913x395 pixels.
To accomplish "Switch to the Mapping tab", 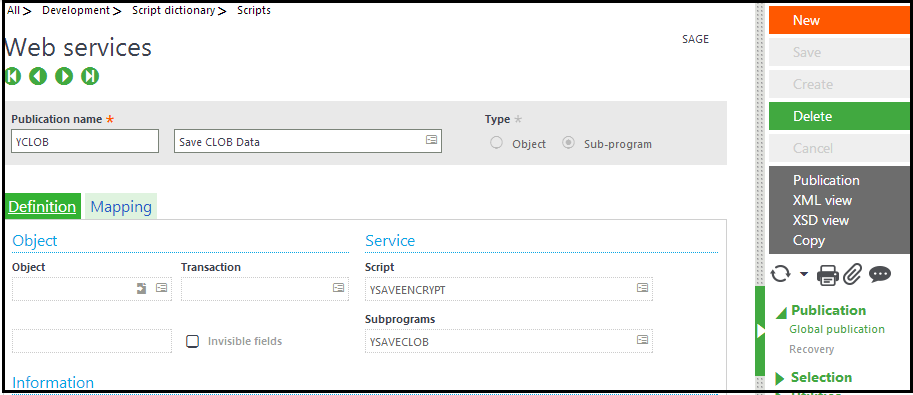I will [x=121, y=207].
